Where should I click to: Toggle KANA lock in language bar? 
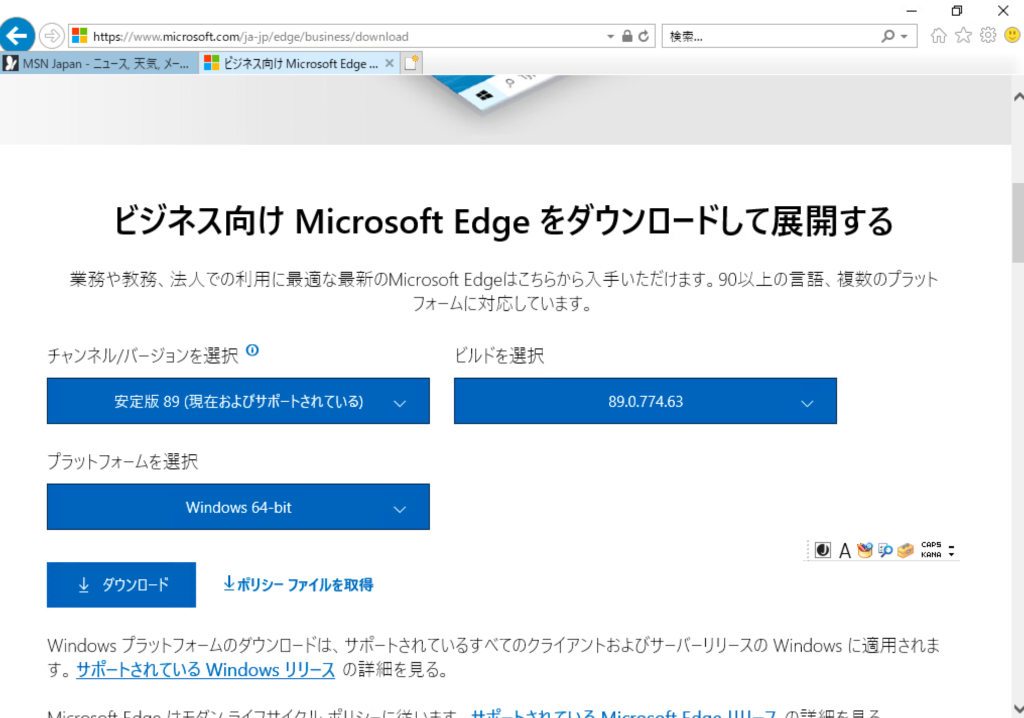click(x=931, y=555)
